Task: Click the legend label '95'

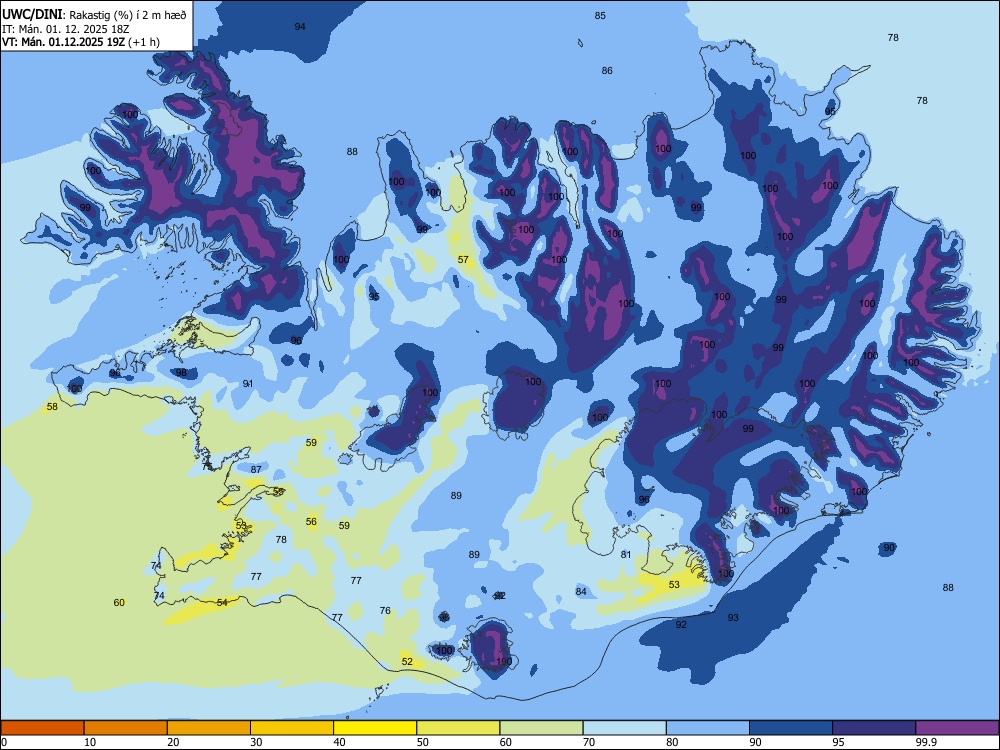Action: click(838, 742)
